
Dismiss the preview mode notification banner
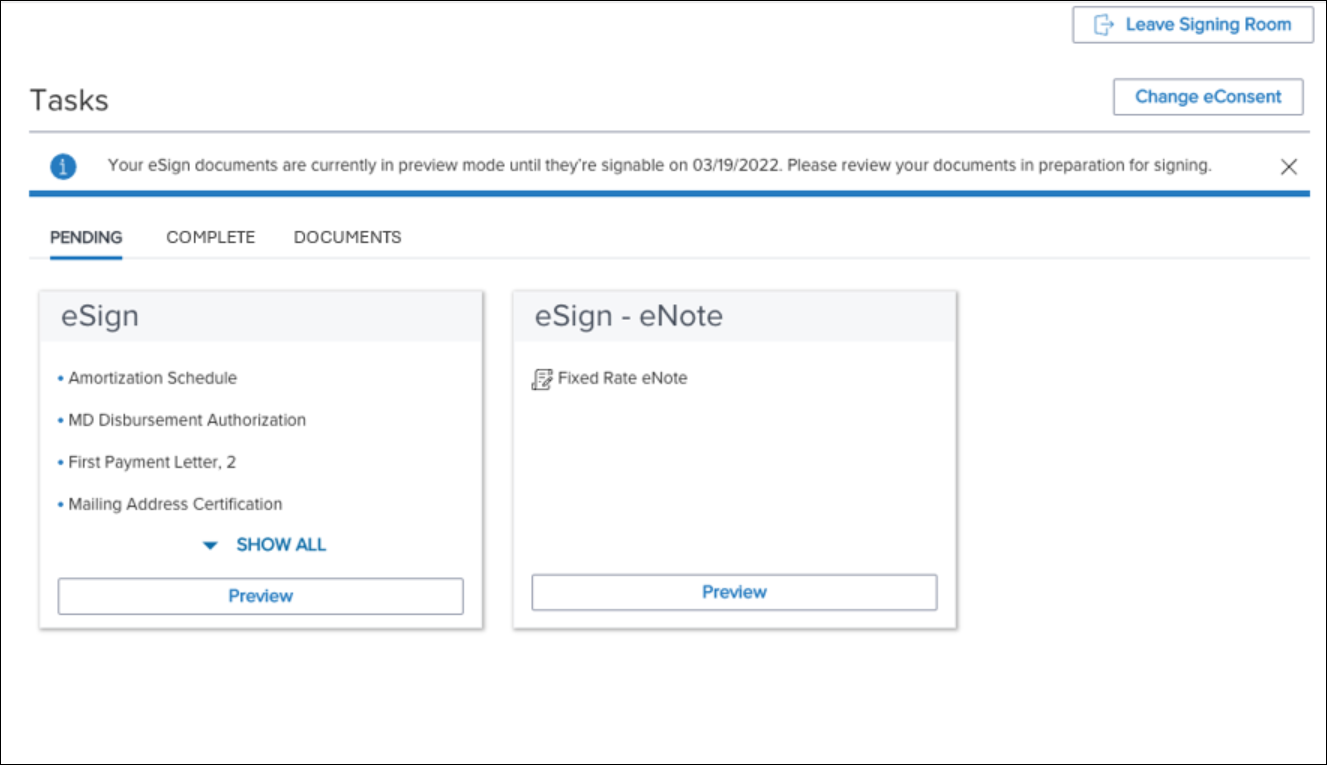(x=1291, y=164)
